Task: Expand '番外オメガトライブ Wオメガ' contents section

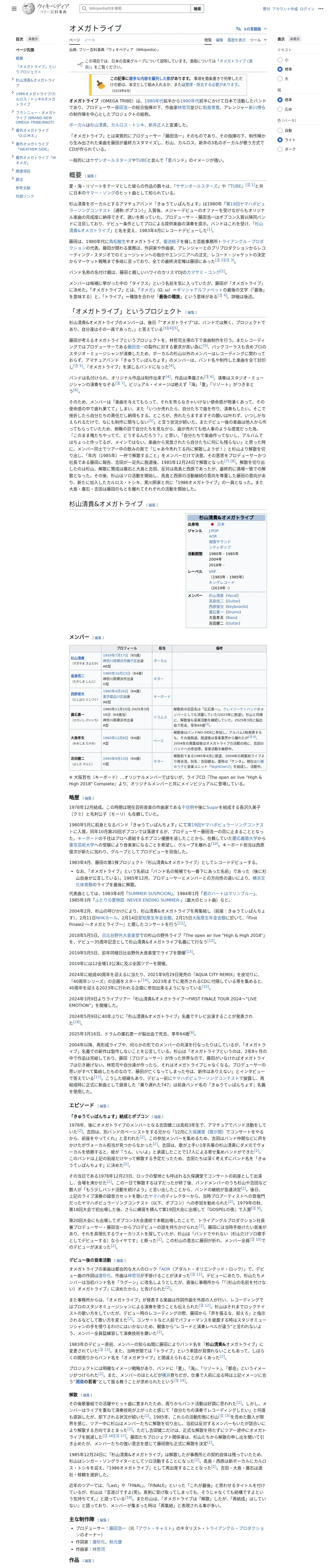Action: pyautogui.click(x=13, y=157)
